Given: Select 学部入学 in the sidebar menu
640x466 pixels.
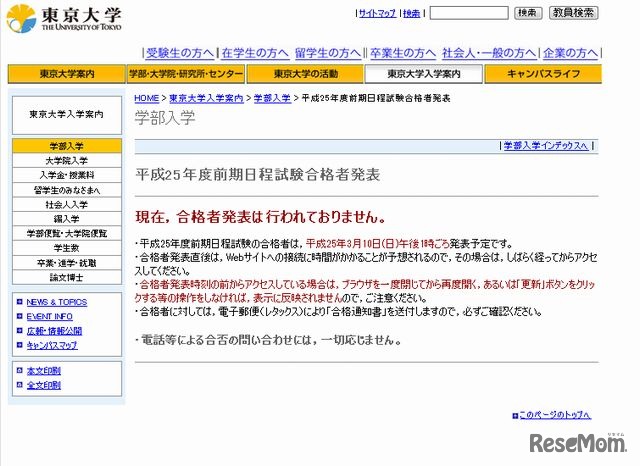Looking at the screenshot, I should click(x=67, y=146).
